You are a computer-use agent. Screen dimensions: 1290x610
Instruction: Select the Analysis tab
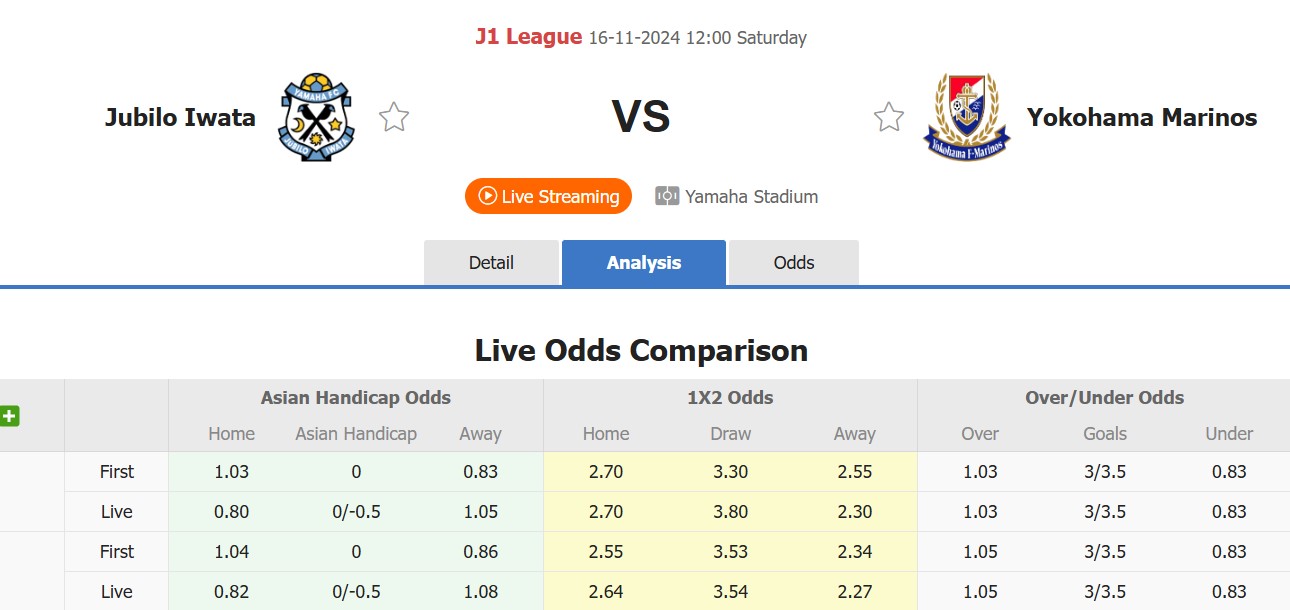pyautogui.click(x=643, y=262)
